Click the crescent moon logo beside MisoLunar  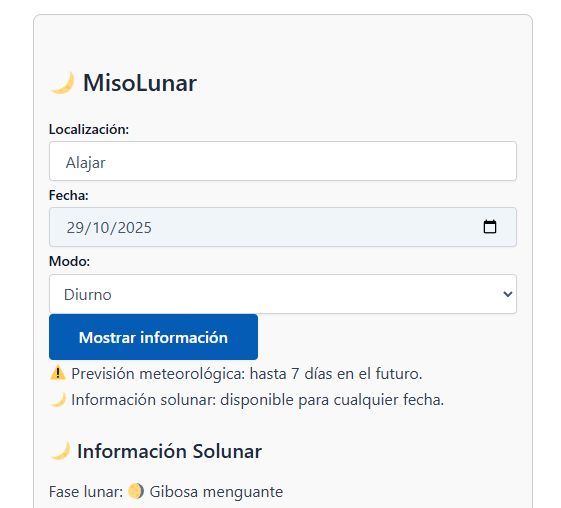pyautogui.click(x=63, y=83)
